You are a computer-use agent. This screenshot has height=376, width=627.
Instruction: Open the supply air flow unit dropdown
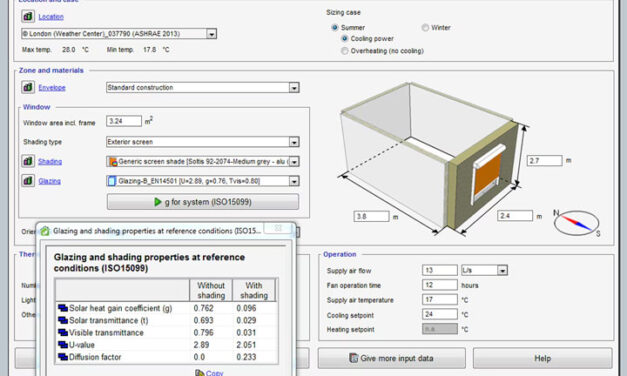pos(502,270)
